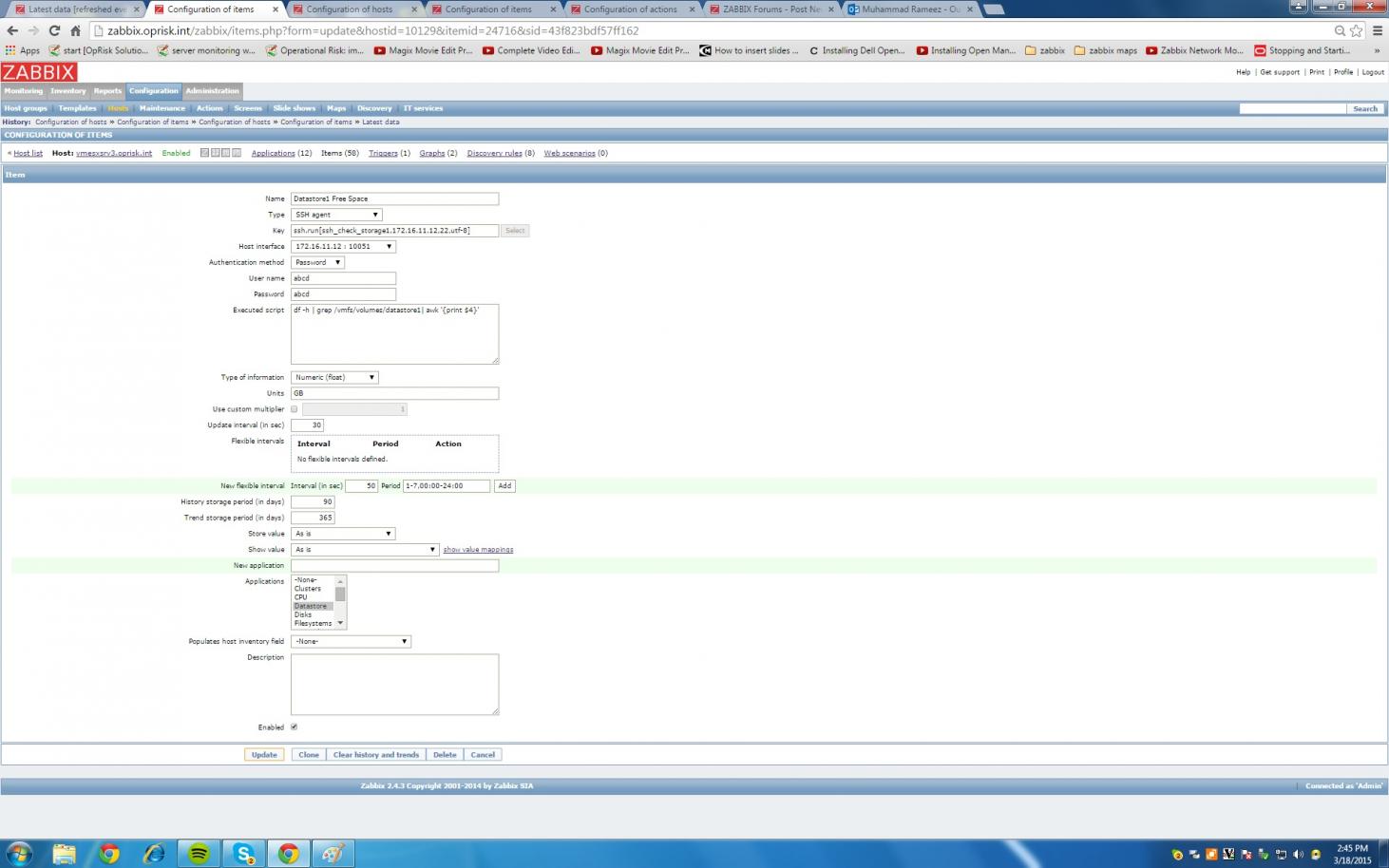Click the Search button

pyautogui.click(x=1365, y=109)
